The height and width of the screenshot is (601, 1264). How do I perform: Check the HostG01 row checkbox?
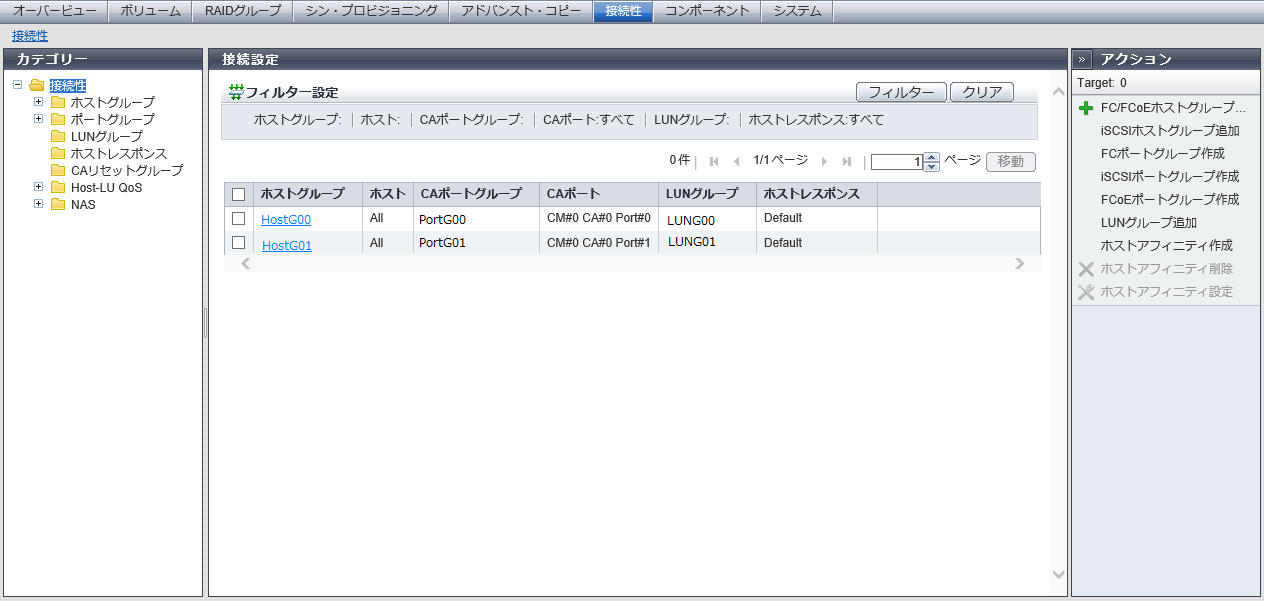[x=238, y=242]
